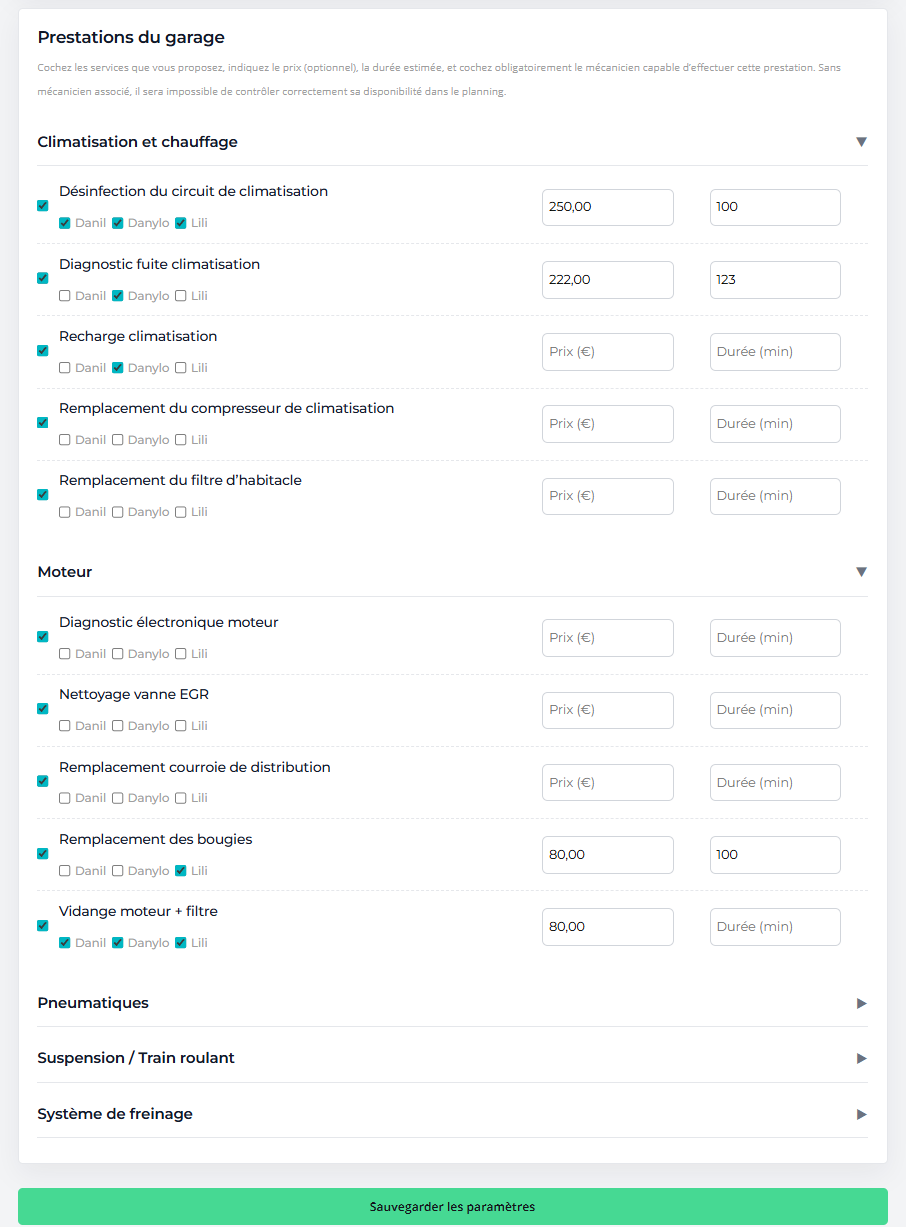The width and height of the screenshot is (906, 1227).
Task: Enable Danil for Diagnostic fuite climatisation
Action: [65, 295]
